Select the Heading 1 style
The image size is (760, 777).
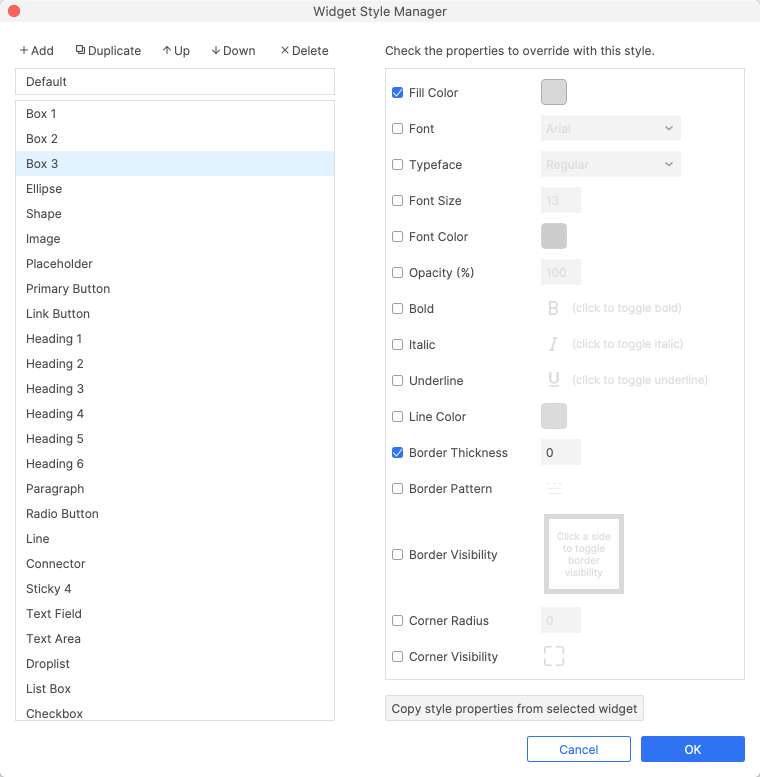point(175,338)
